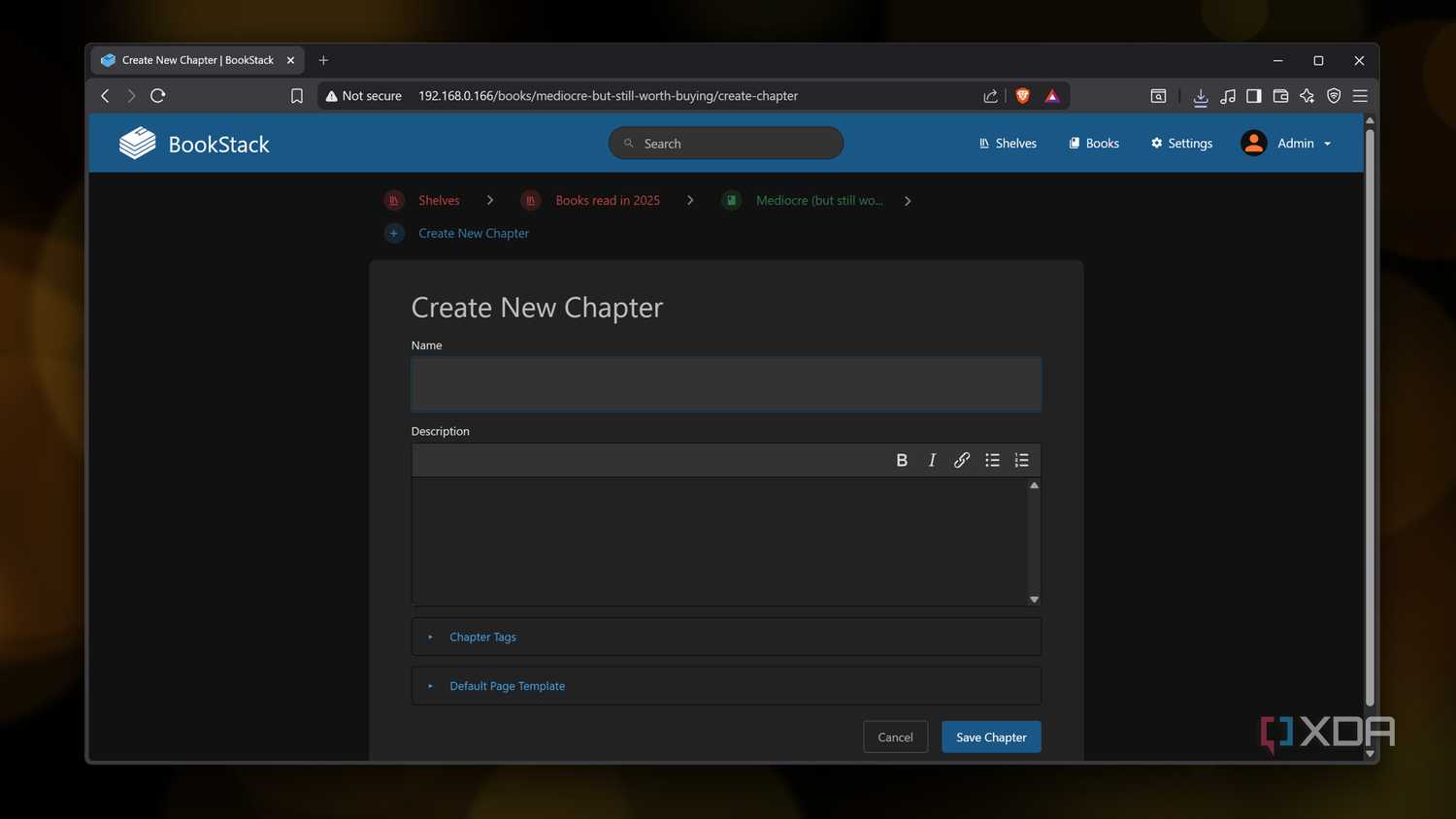Open the Brave Wallet icon
The image size is (1456, 819).
1280,96
